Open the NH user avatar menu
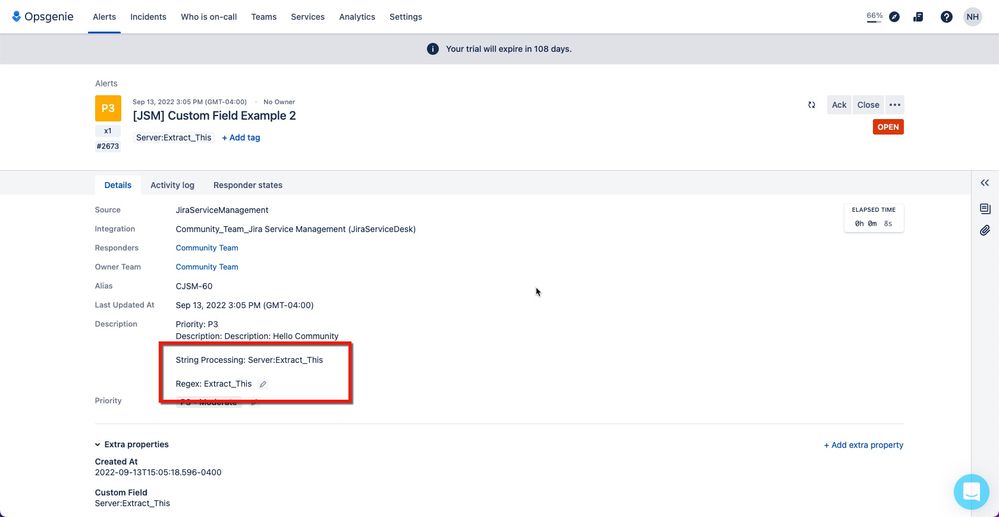 973,17
